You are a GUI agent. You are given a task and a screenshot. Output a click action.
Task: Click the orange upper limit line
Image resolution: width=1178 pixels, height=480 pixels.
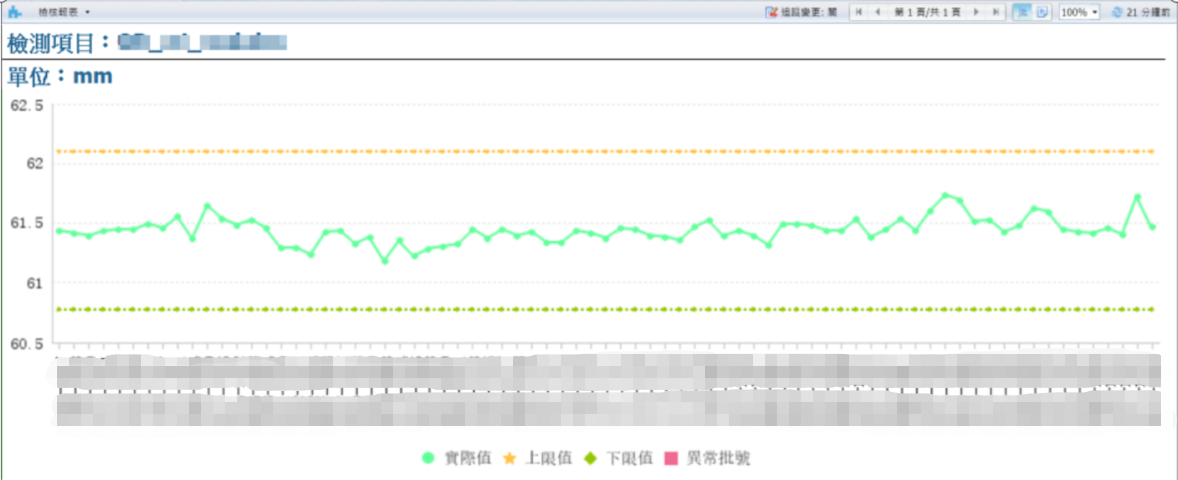[x=600, y=151]
